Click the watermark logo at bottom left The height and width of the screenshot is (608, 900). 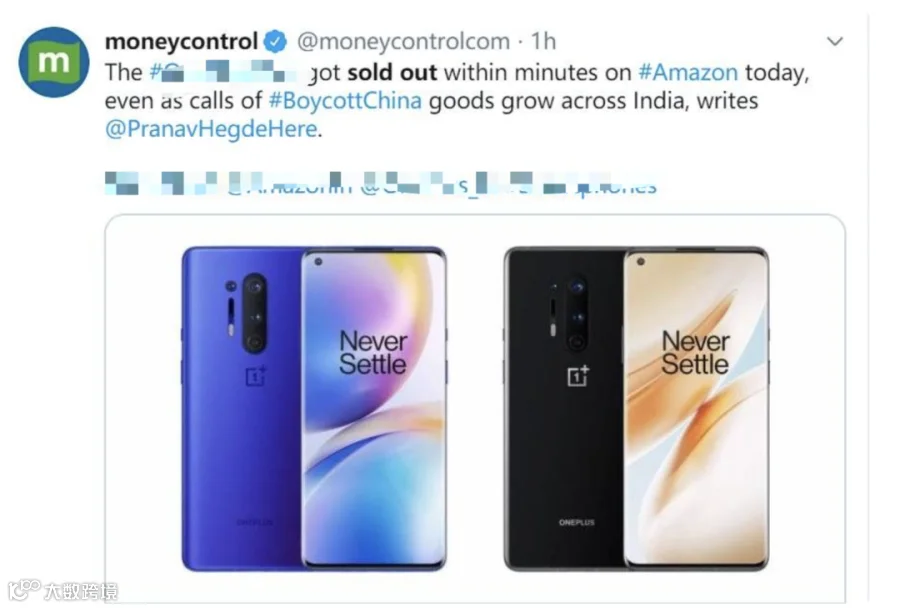tap(63, 590)
